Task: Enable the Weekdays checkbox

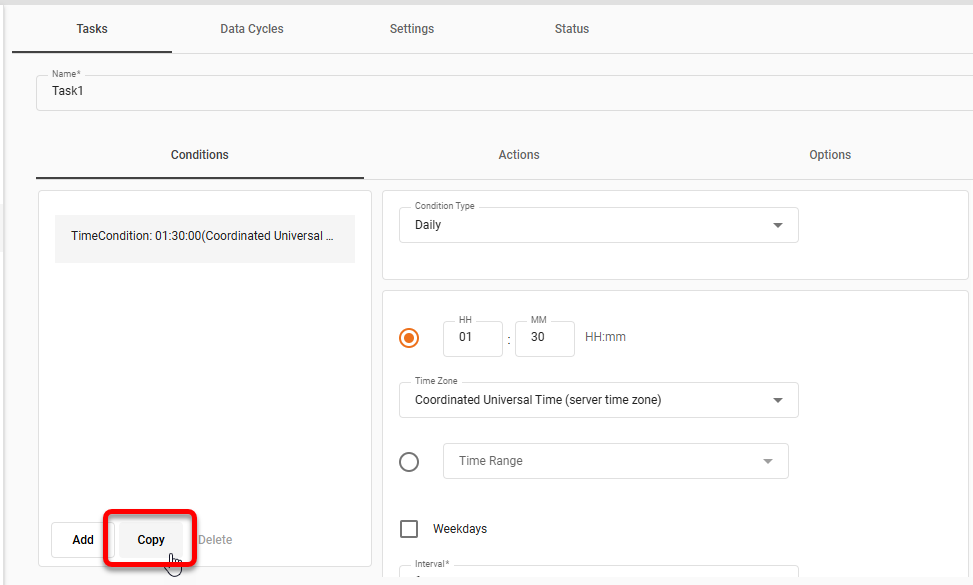Action: click(x=409, y=529)
